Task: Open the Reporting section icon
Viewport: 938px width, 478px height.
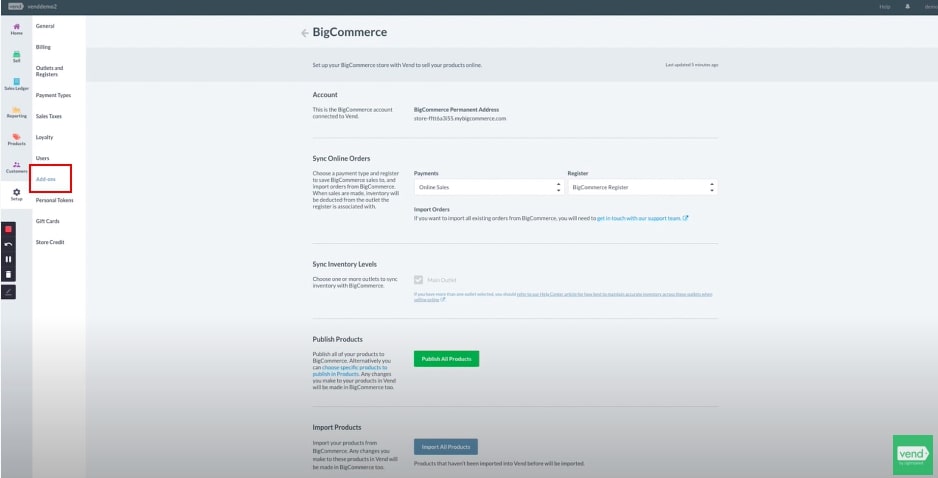Action: point(16,111)
